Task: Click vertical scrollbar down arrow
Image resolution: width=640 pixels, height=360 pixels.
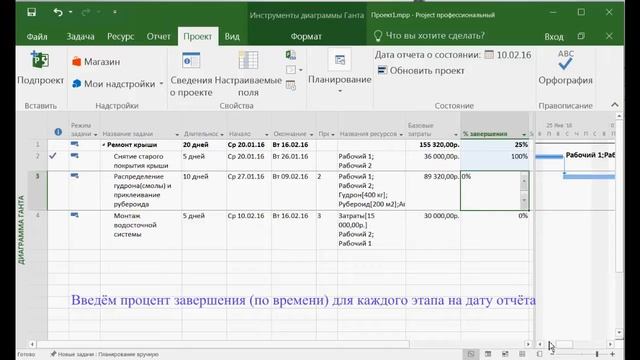Action: point(619,333)
